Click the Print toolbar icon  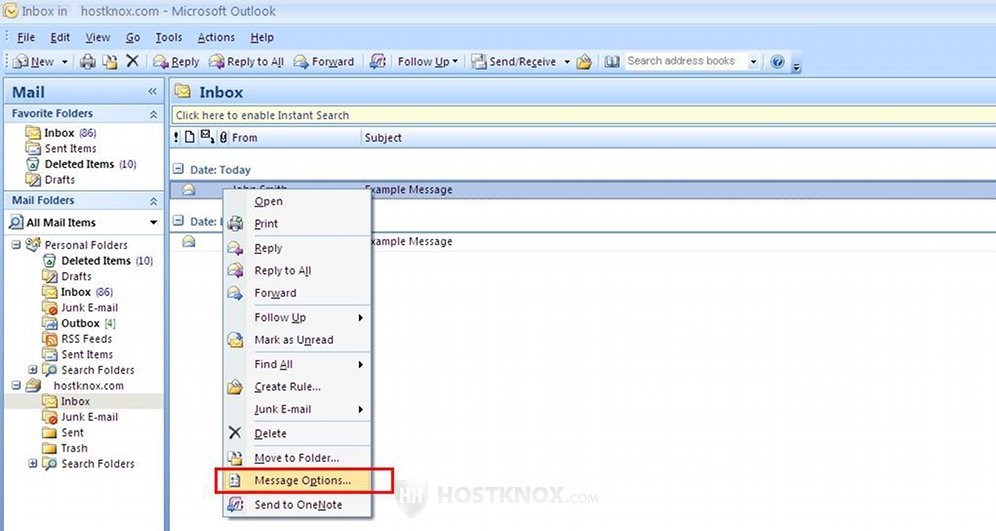pyautogui.click(x=88, y=62)
